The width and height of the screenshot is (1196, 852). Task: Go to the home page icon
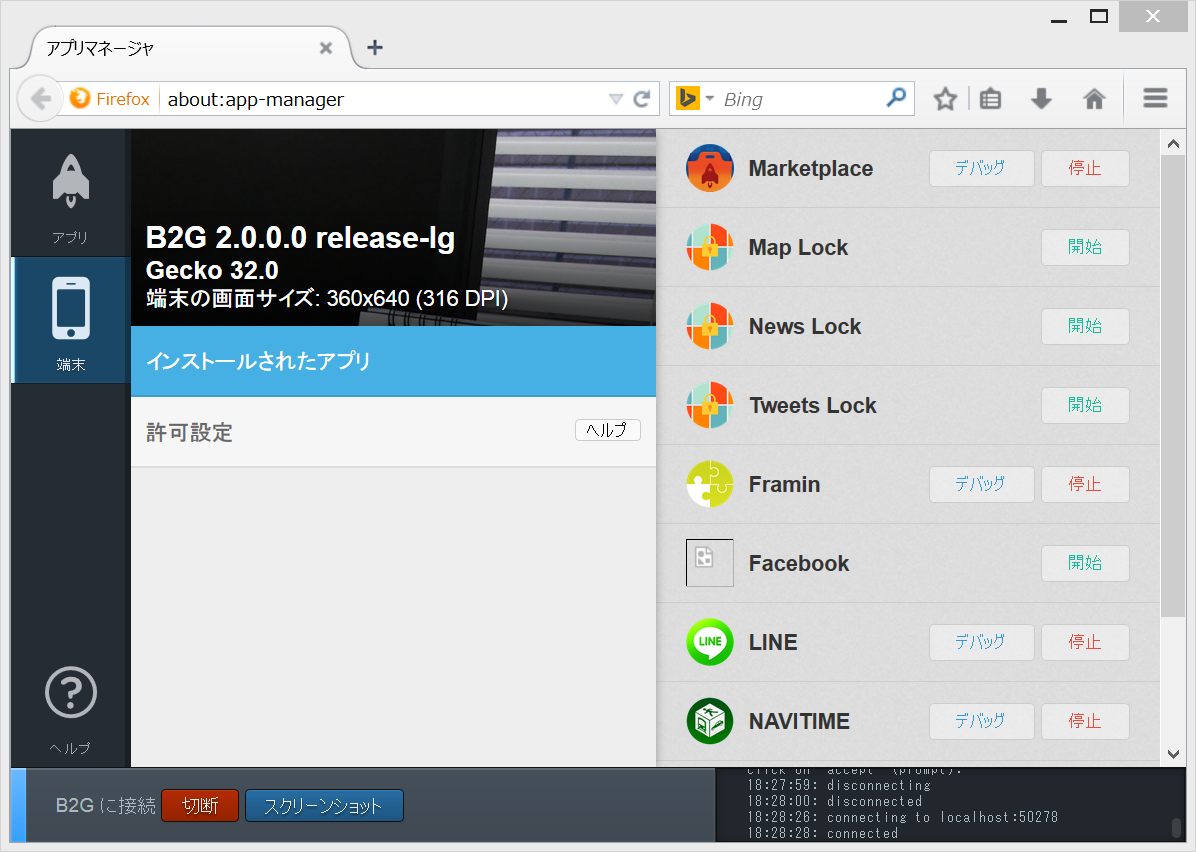point(1095,99)
